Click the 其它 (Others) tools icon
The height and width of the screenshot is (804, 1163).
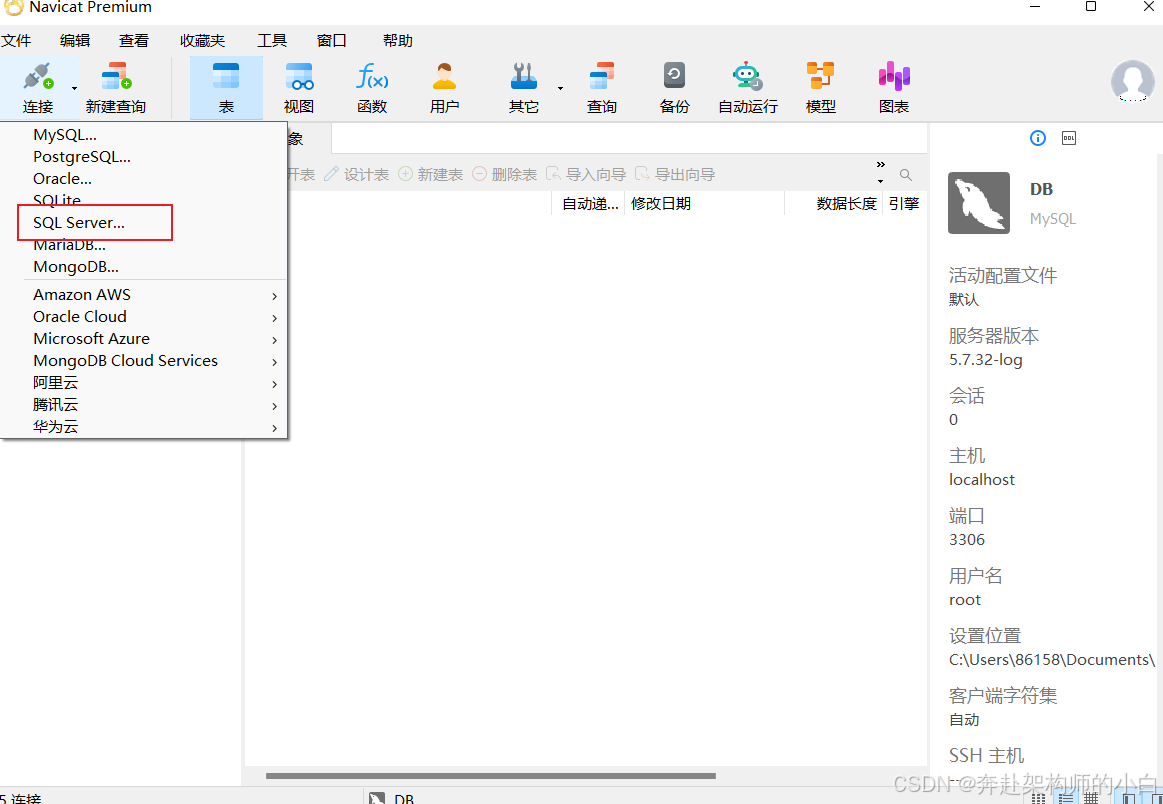point(524,88)
